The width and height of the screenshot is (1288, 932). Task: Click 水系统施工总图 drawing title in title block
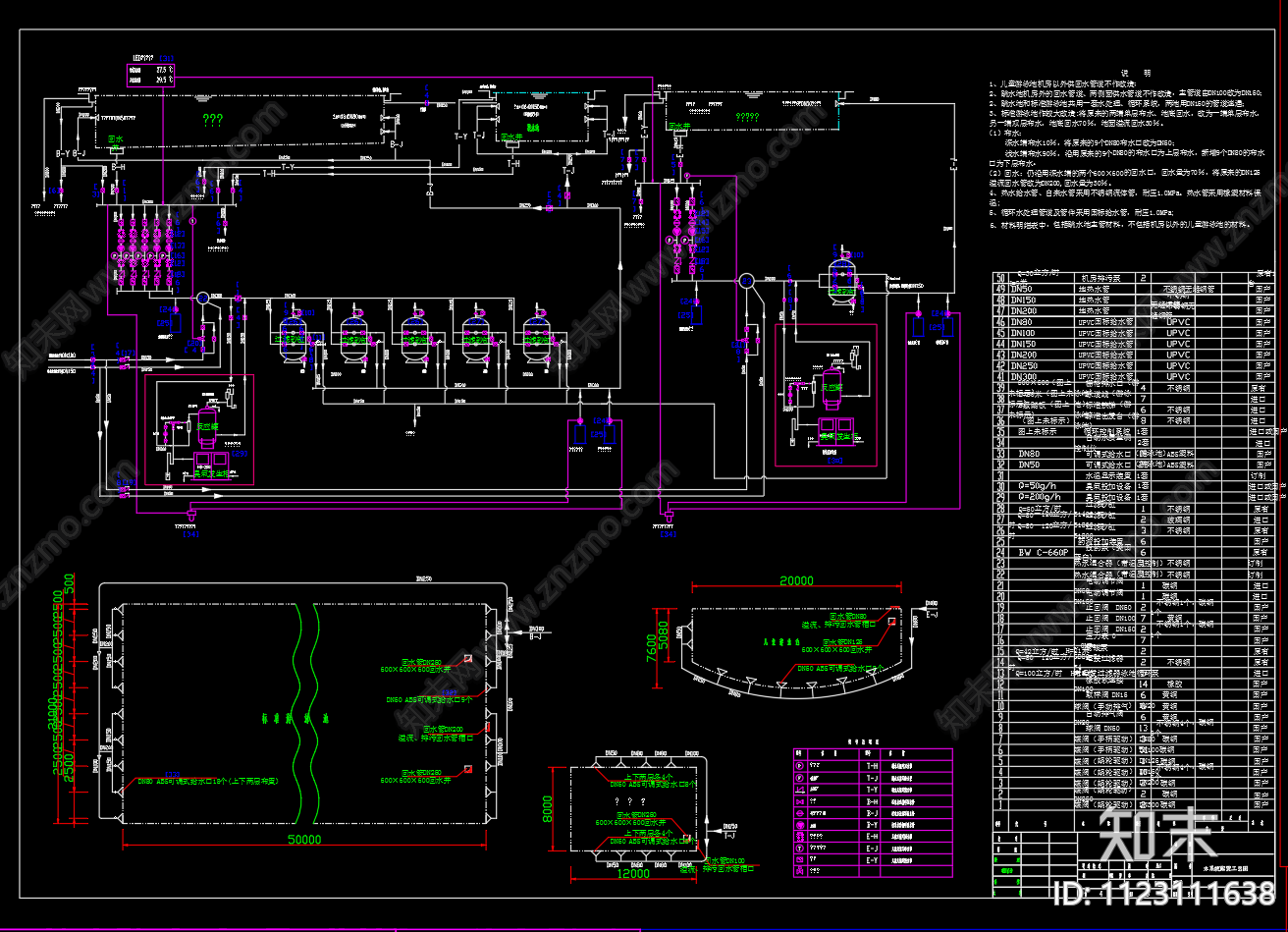(x=1226, y=868)
